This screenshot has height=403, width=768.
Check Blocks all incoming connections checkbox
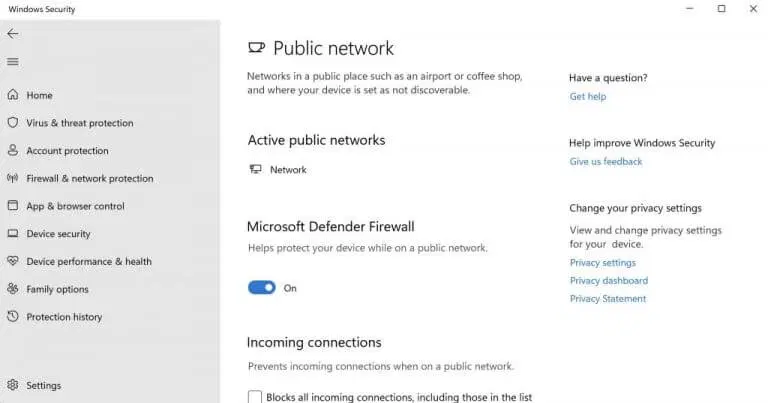[255, 397]
